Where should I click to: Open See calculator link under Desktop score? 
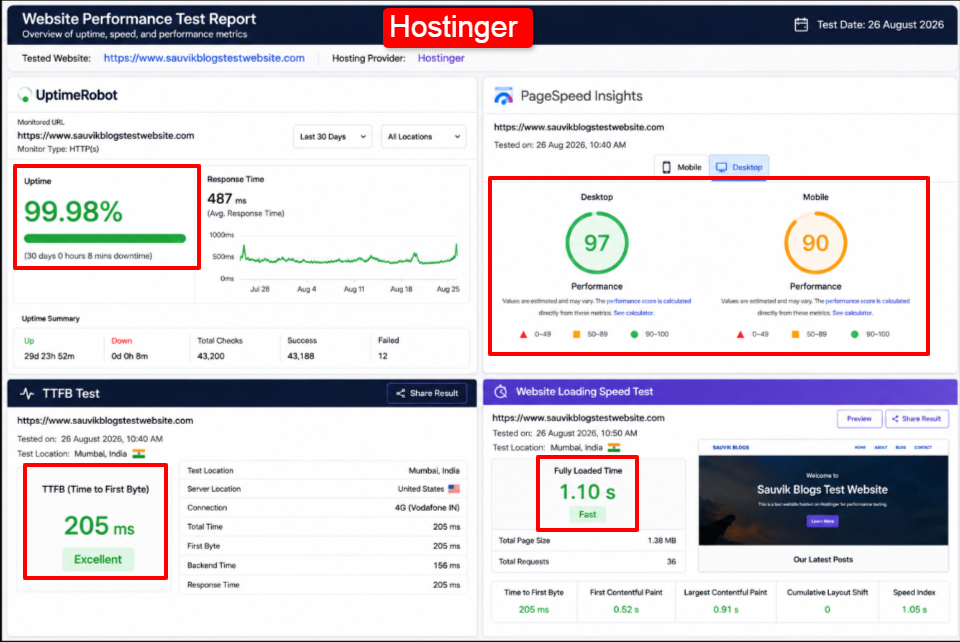click(x=634, y=313)
